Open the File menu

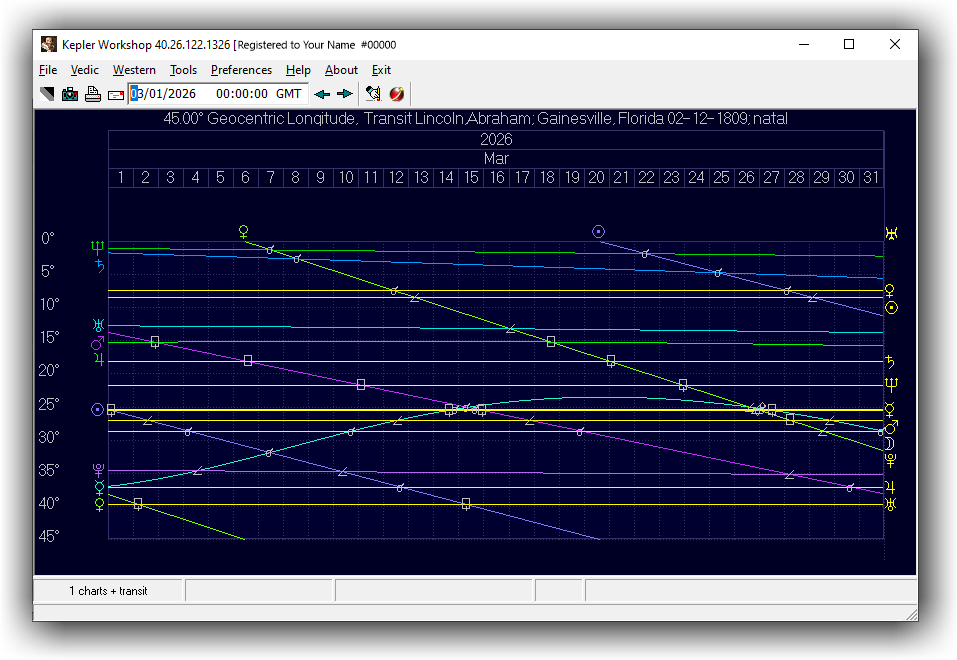pos(48,70)
